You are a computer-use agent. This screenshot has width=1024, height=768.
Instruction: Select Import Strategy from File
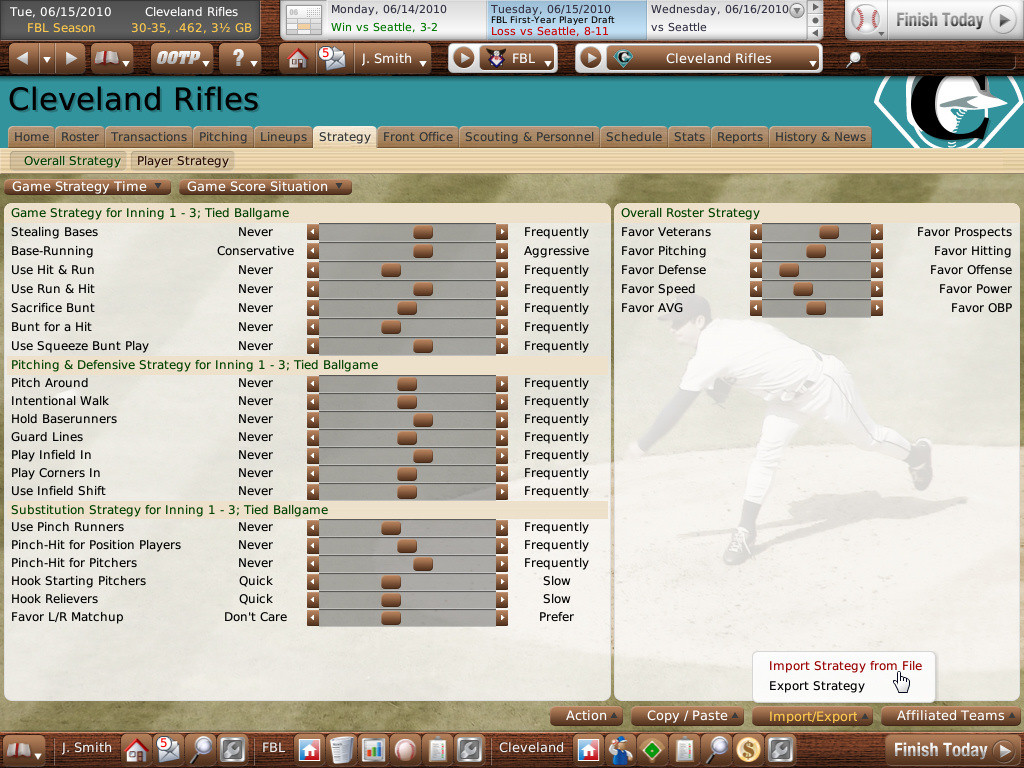tap(843, 665)
